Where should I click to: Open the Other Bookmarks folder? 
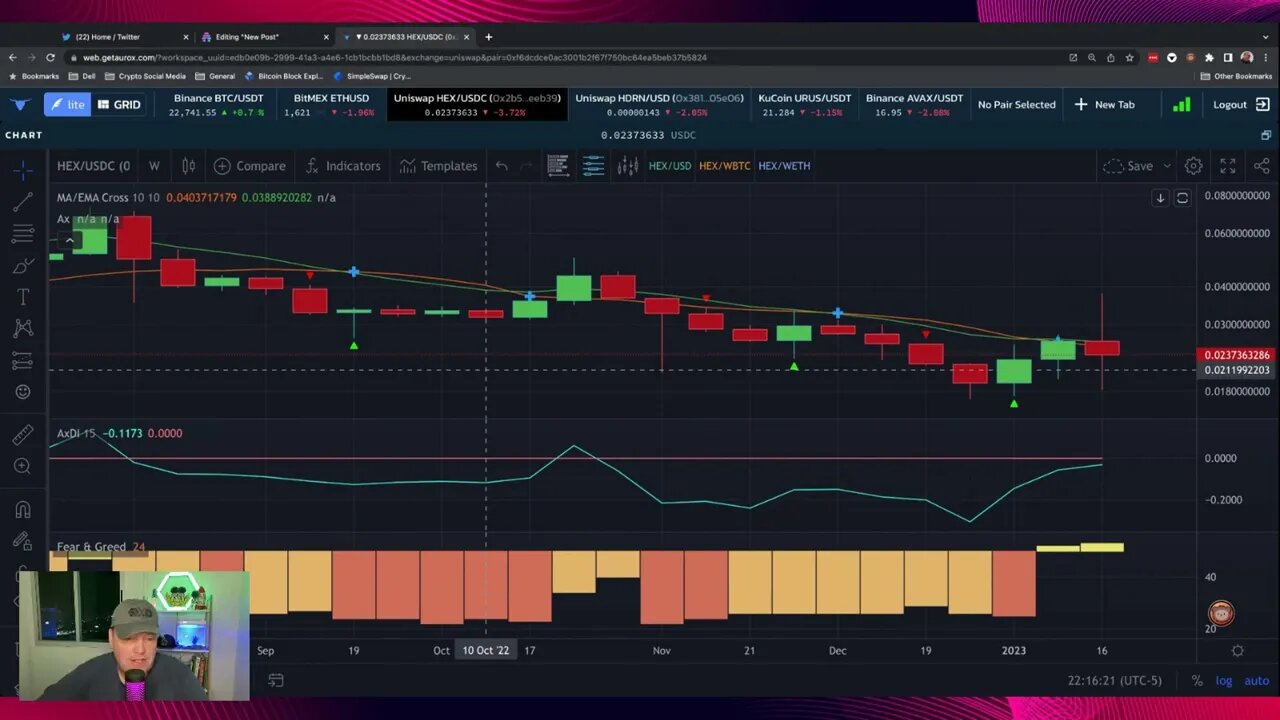pyautogui.click(x=1235, y=76)
